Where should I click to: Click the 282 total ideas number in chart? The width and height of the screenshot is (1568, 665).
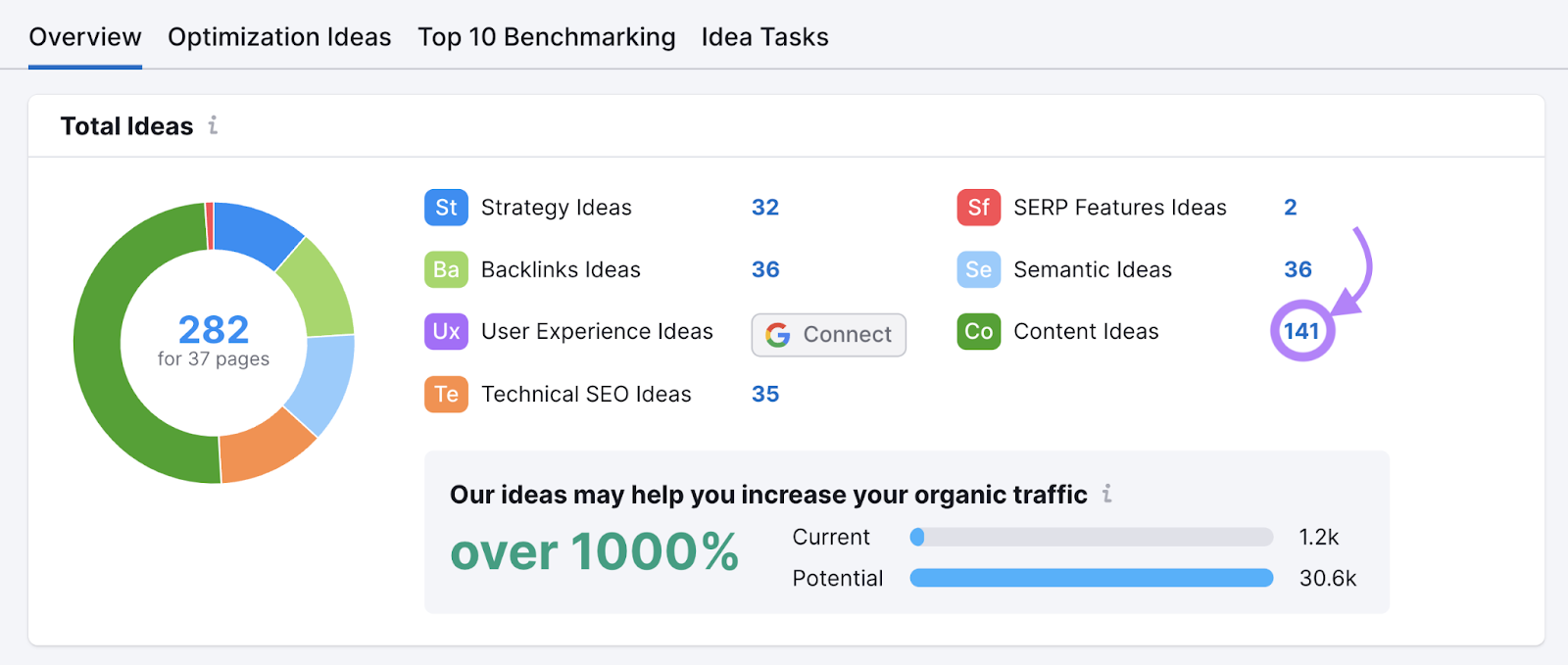214,329
